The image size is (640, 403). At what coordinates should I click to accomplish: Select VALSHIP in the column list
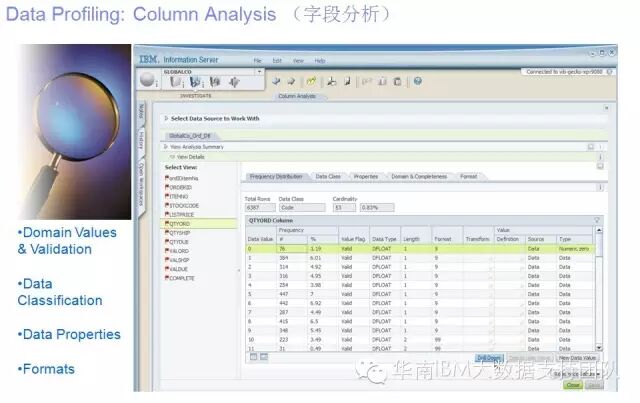[177, 260]
